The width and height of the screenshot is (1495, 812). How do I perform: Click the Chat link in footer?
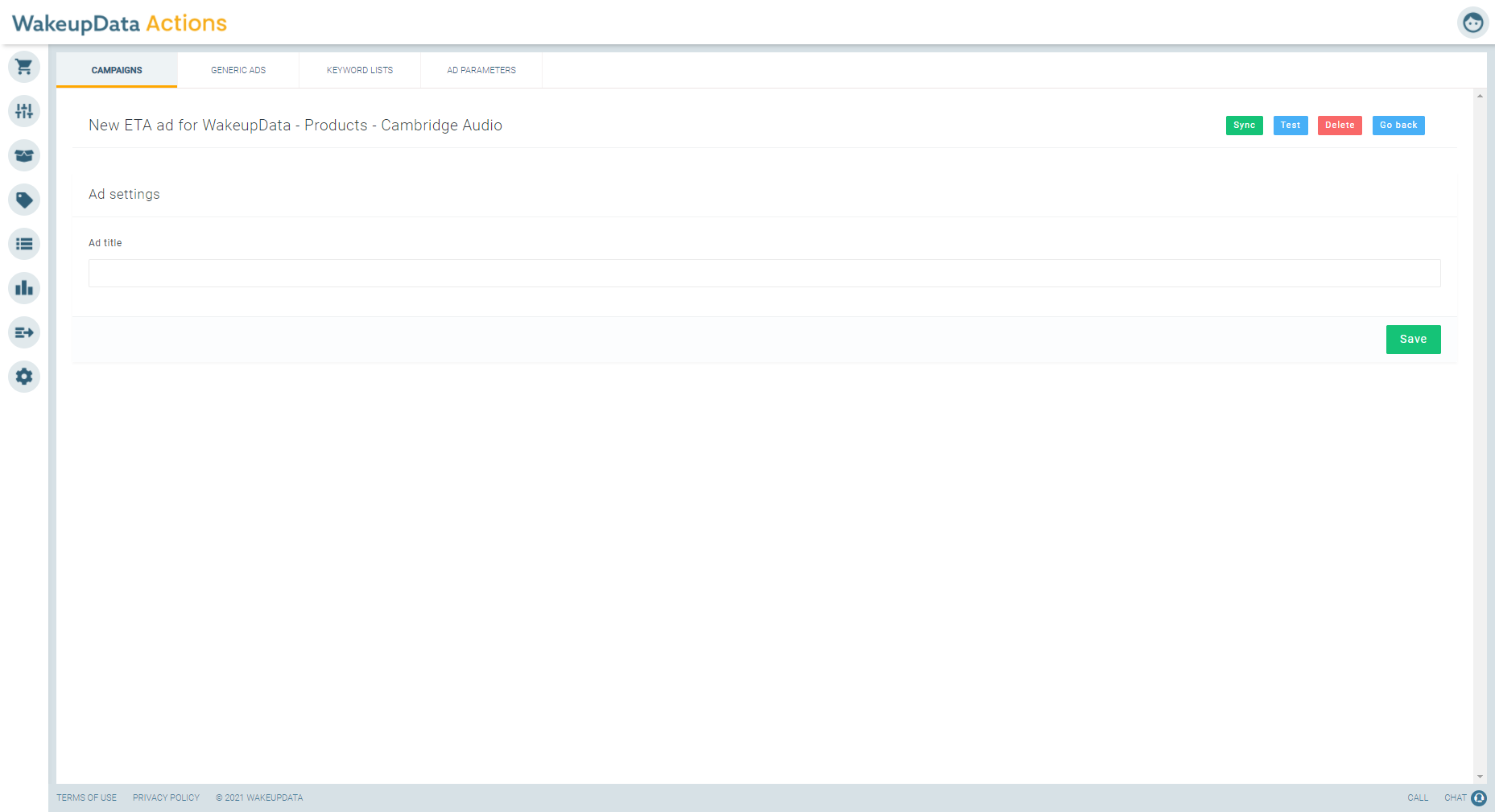pos(1455,798)
